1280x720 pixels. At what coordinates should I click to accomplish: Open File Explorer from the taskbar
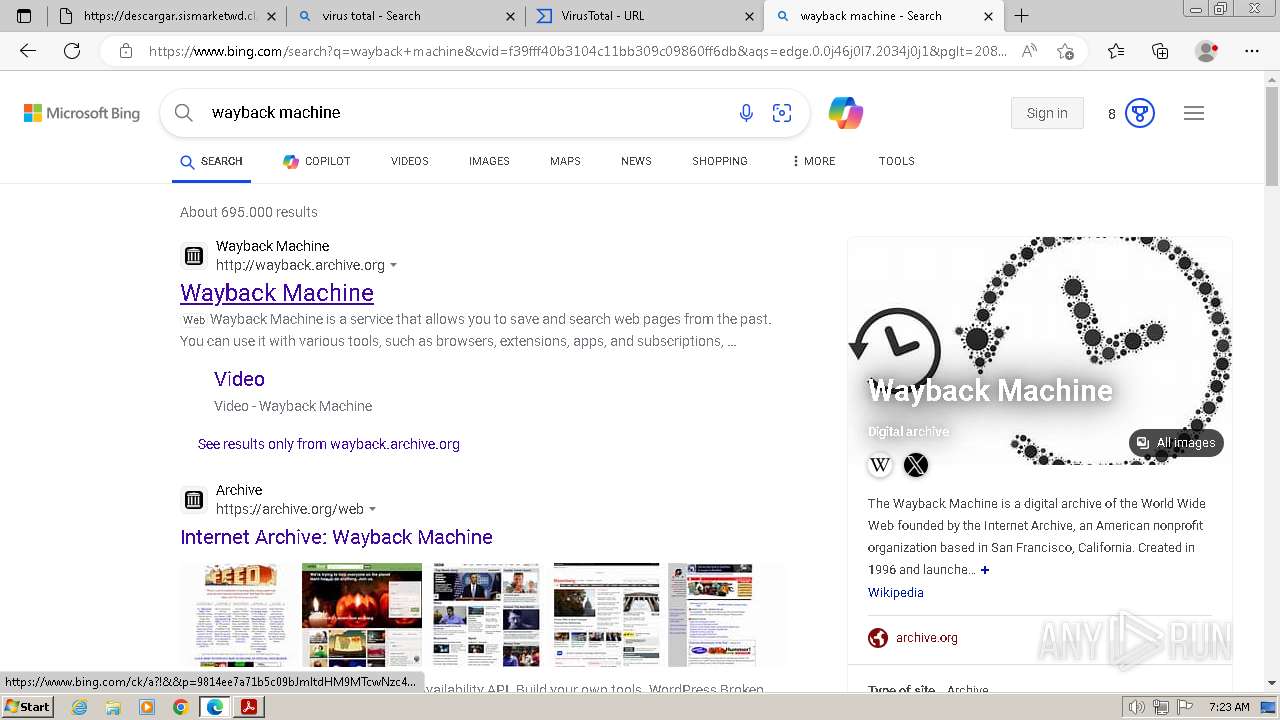point(113,707)
